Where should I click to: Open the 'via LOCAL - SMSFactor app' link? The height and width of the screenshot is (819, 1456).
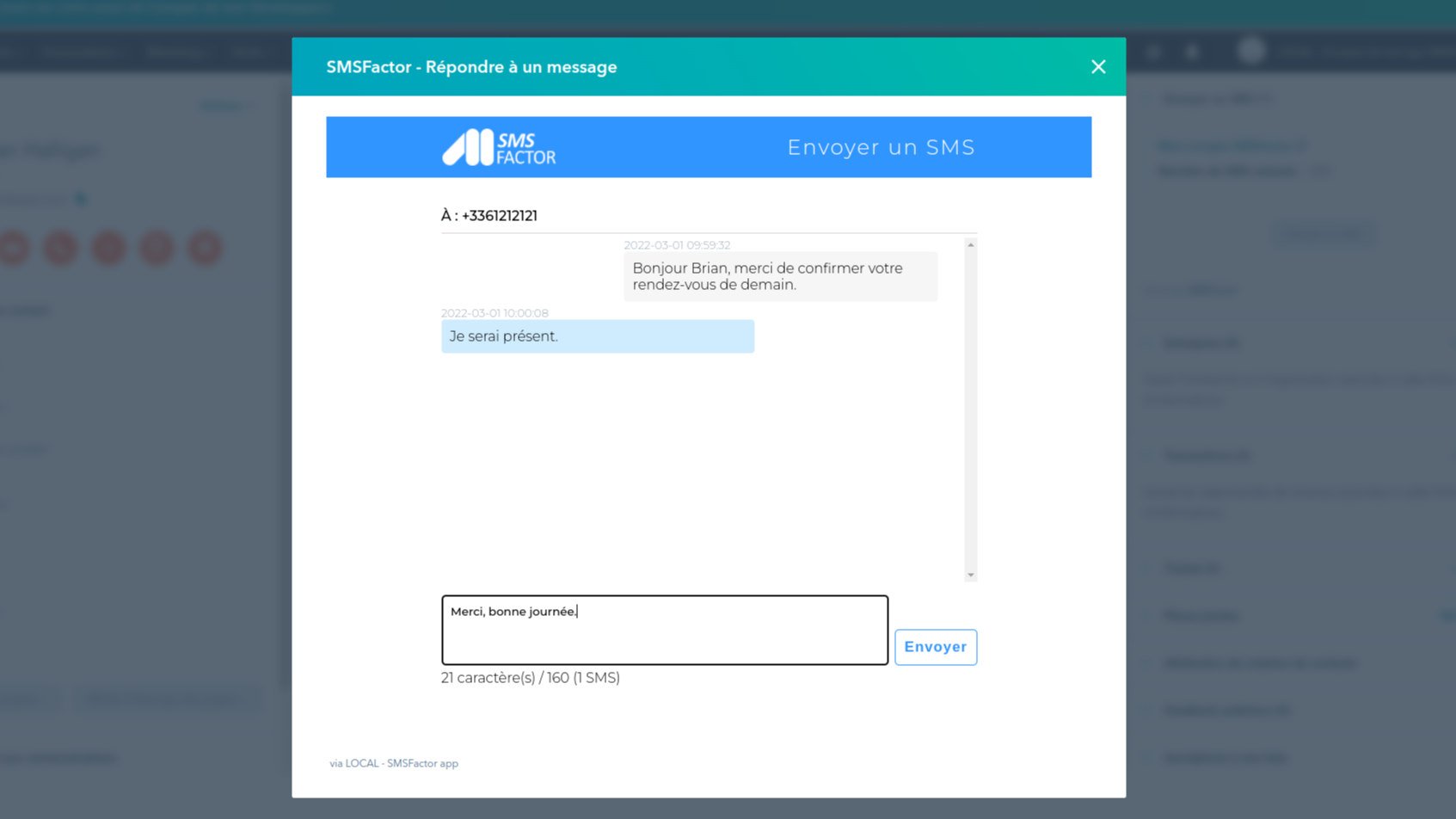394,763
